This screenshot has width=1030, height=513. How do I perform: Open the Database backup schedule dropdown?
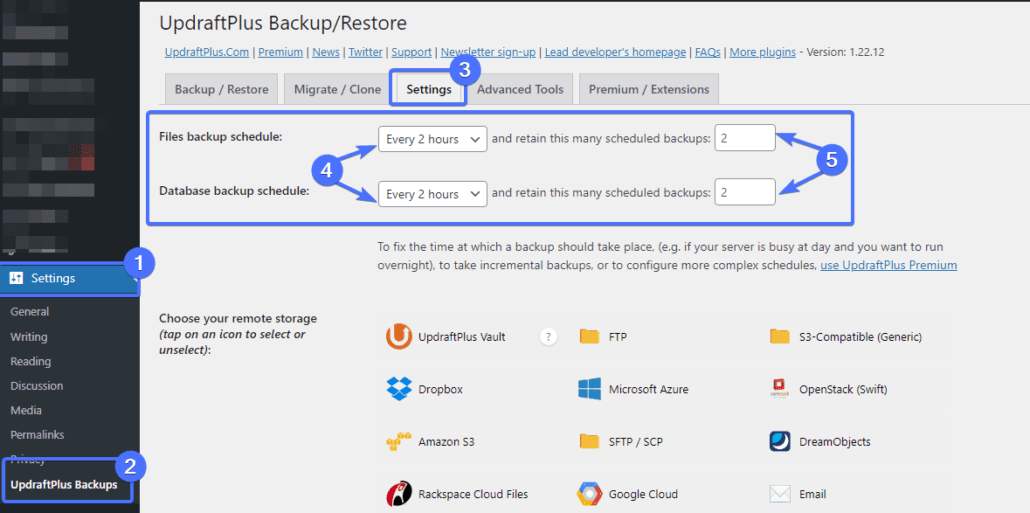pos(432,194)
